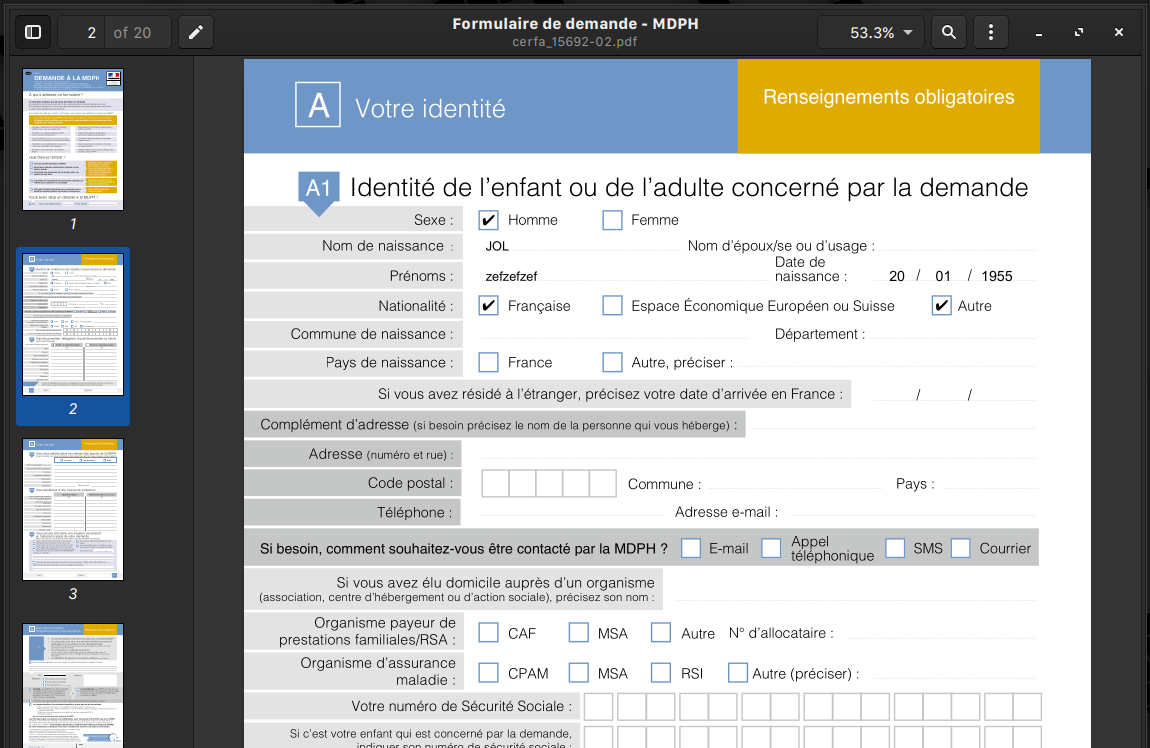Click the Nom de naissance field containing JOL

580,246
